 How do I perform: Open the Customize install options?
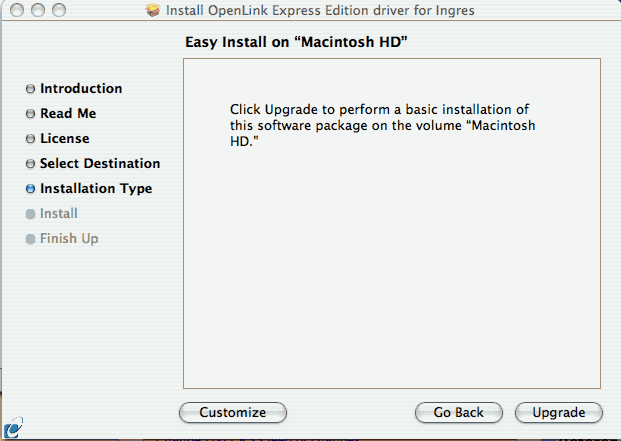232,412
